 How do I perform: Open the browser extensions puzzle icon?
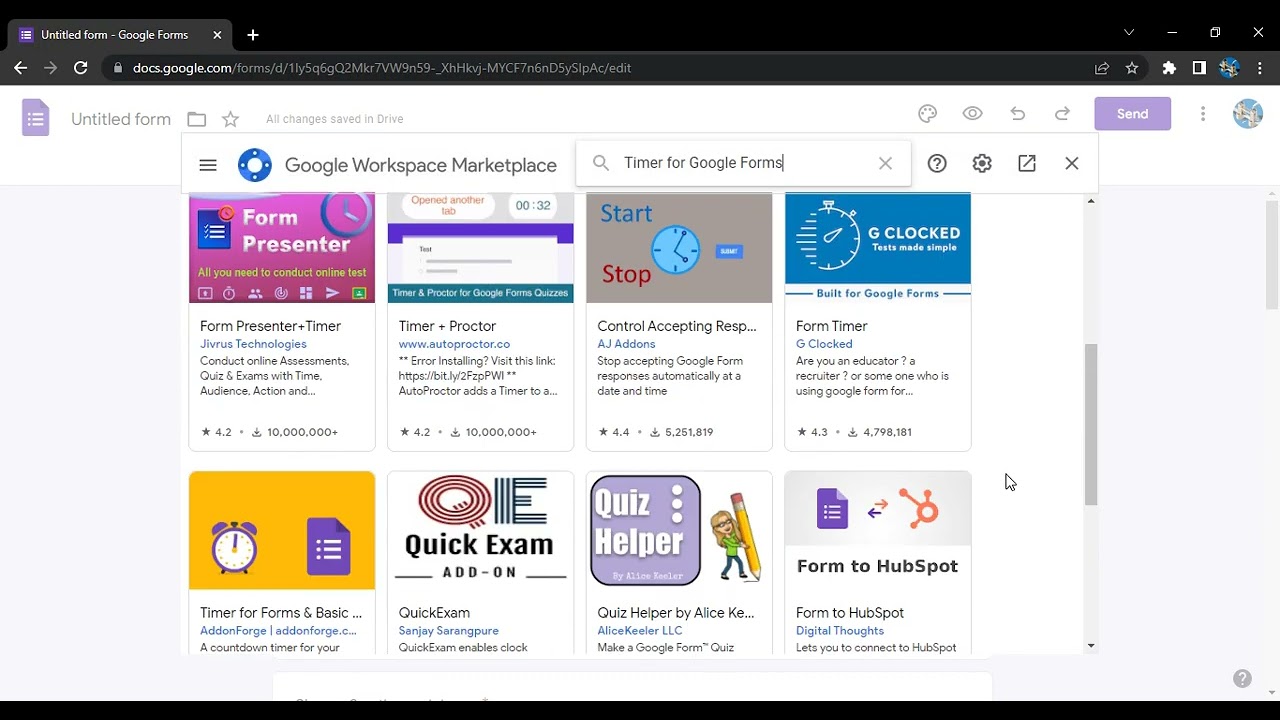(1169, 68)
